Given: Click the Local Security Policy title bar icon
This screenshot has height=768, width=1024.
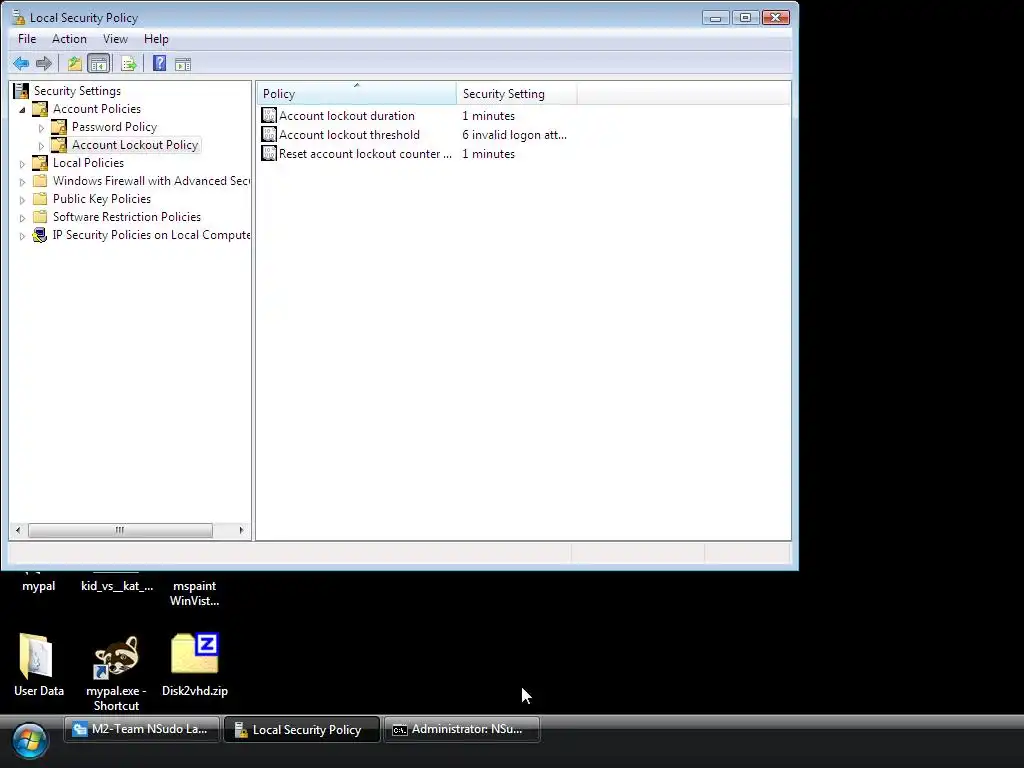Looking at the screenshot, I should tap(18, 18).
